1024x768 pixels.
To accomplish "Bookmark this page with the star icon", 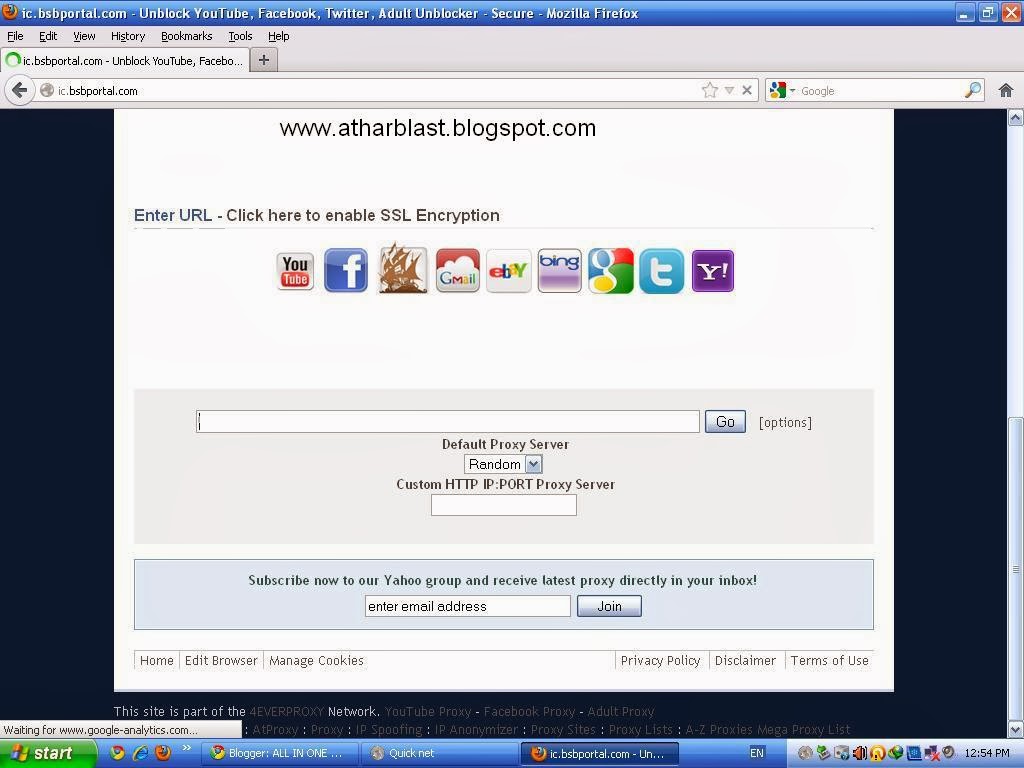I will pos(709,90).
